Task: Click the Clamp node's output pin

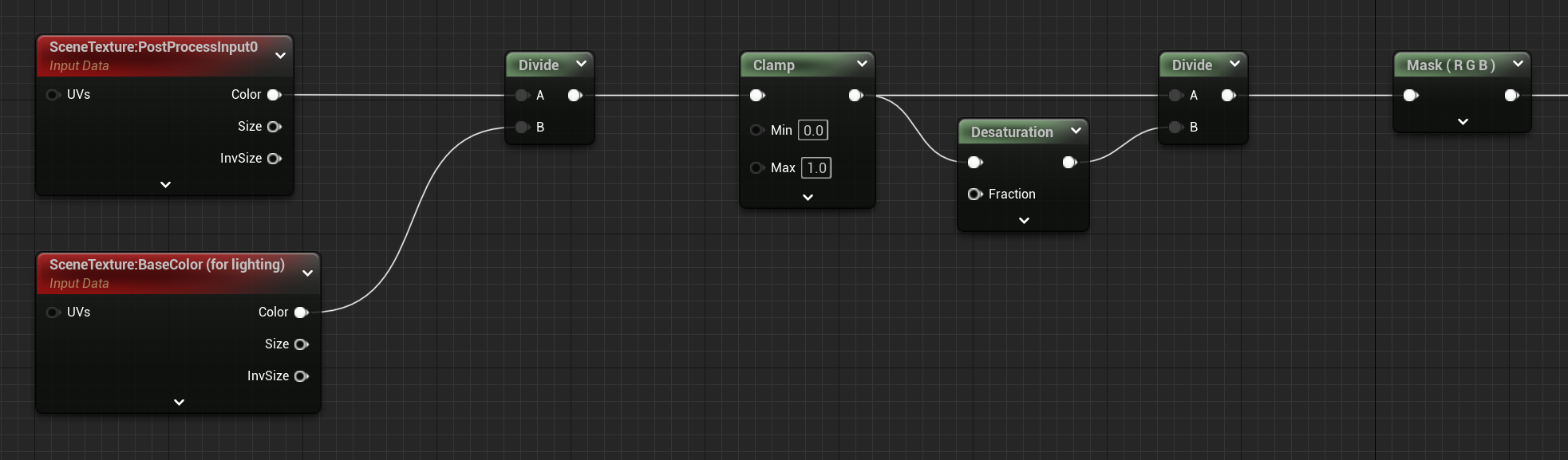Action: coord(855,96)
